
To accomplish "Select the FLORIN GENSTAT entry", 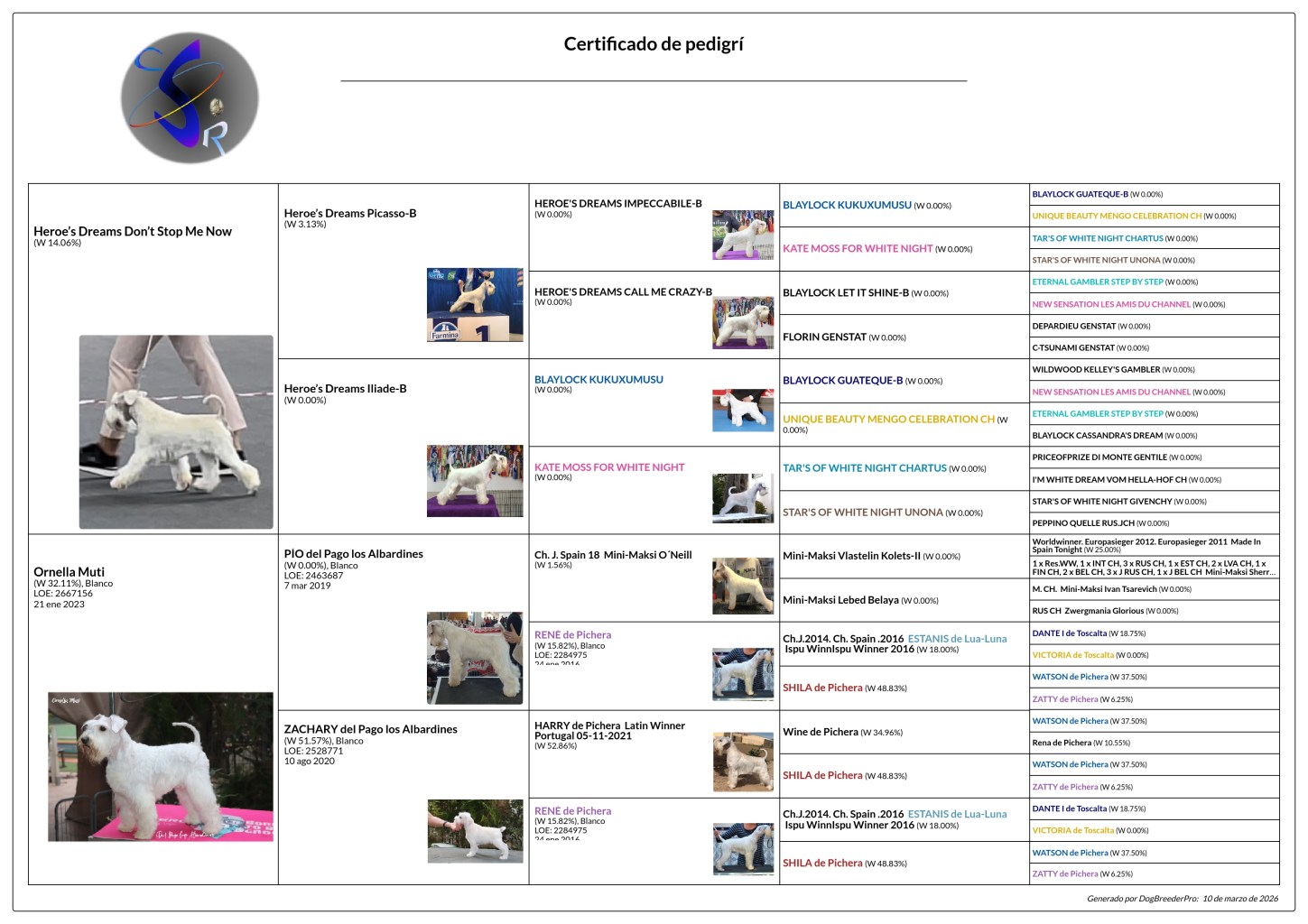I will pyautogui.click(x=824, y=337).
